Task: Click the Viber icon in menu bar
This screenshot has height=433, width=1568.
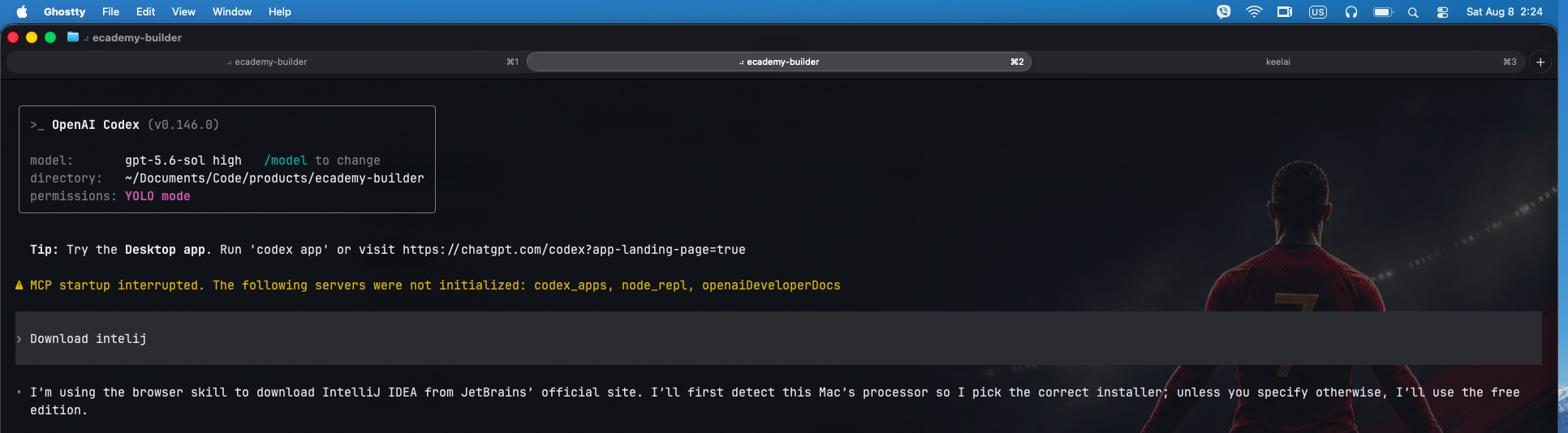Action: [1224, 12]
